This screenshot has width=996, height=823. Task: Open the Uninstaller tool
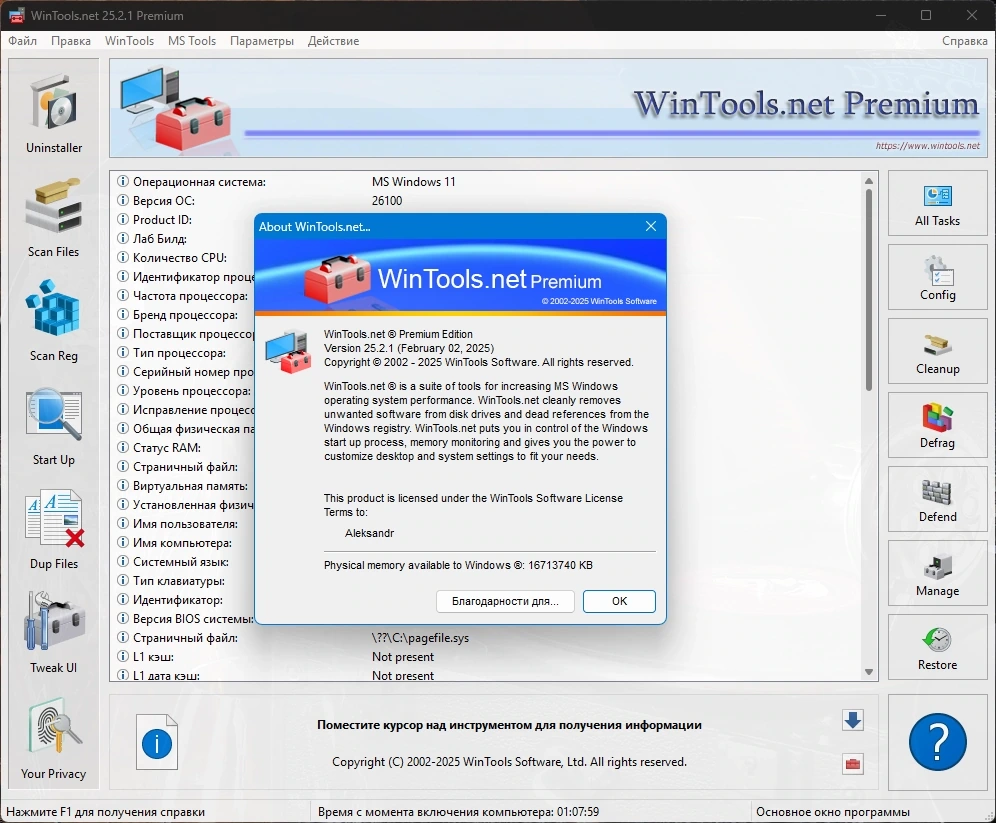pos(54,113)
